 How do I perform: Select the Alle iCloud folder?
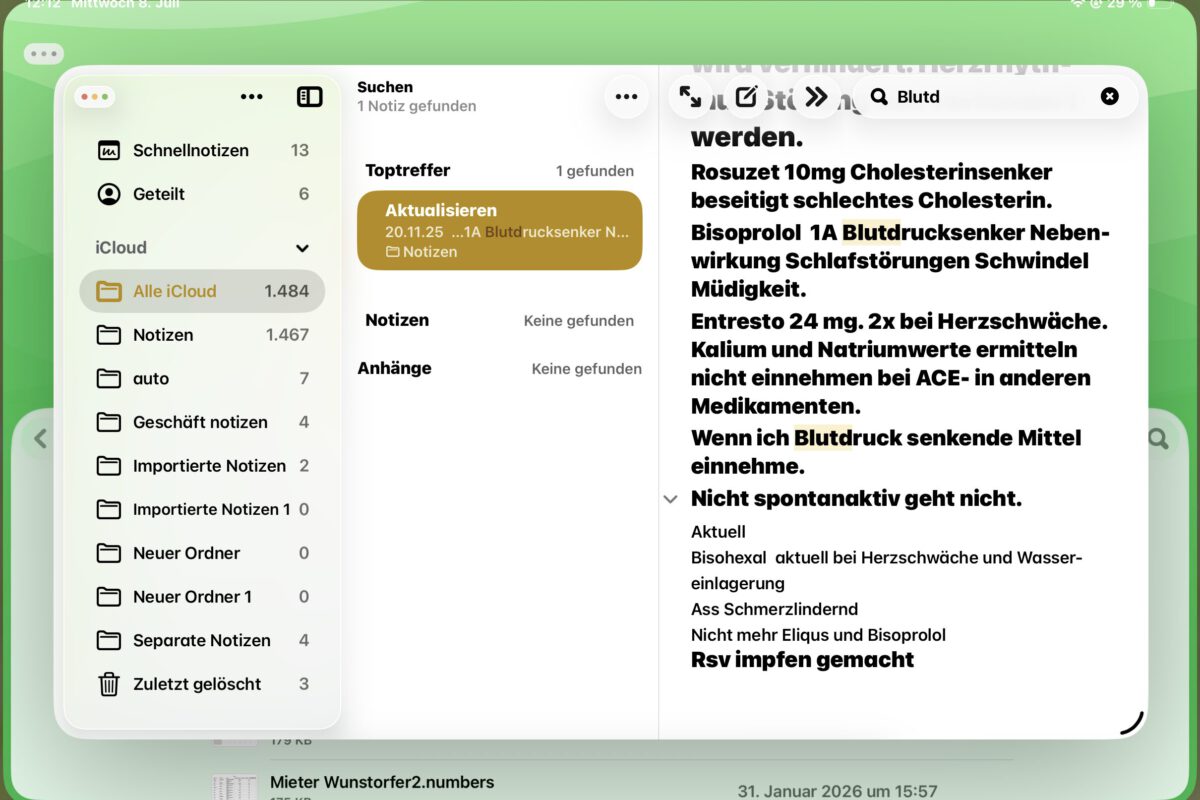202,291
